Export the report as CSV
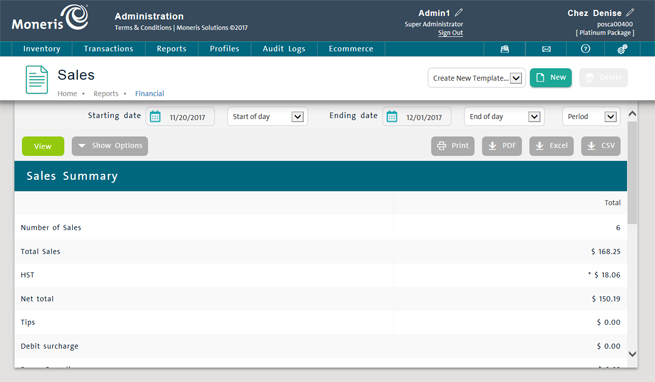Image resolution: width=655 pixels, height=382 pixels. [x=601, y=146]
